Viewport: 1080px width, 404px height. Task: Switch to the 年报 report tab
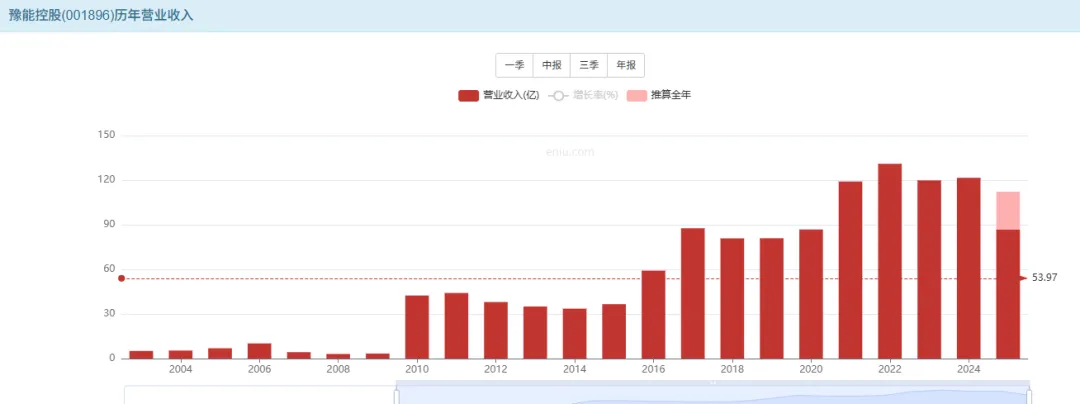[626, 65]
